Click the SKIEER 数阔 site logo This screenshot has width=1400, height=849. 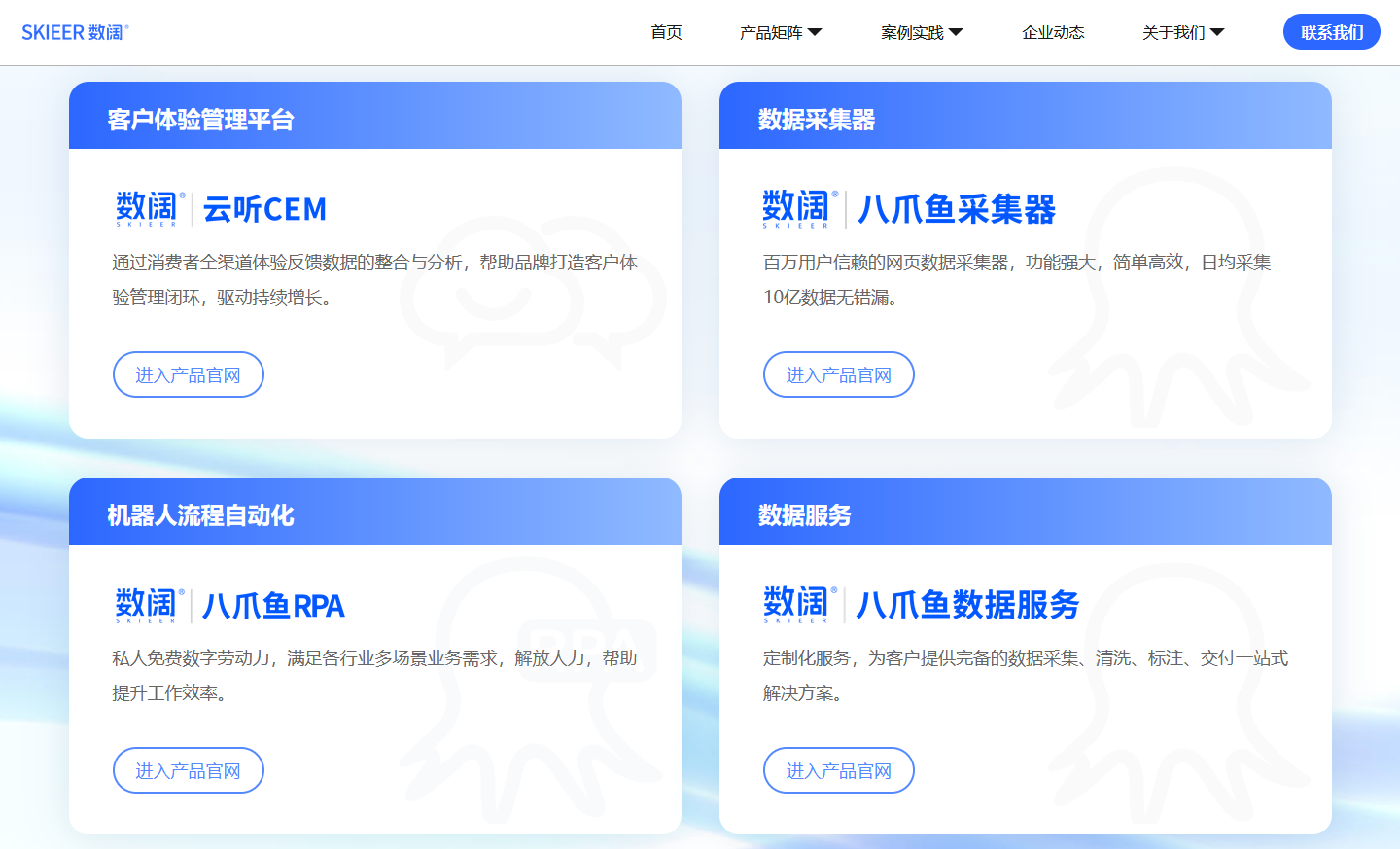[x=75, y=32]
